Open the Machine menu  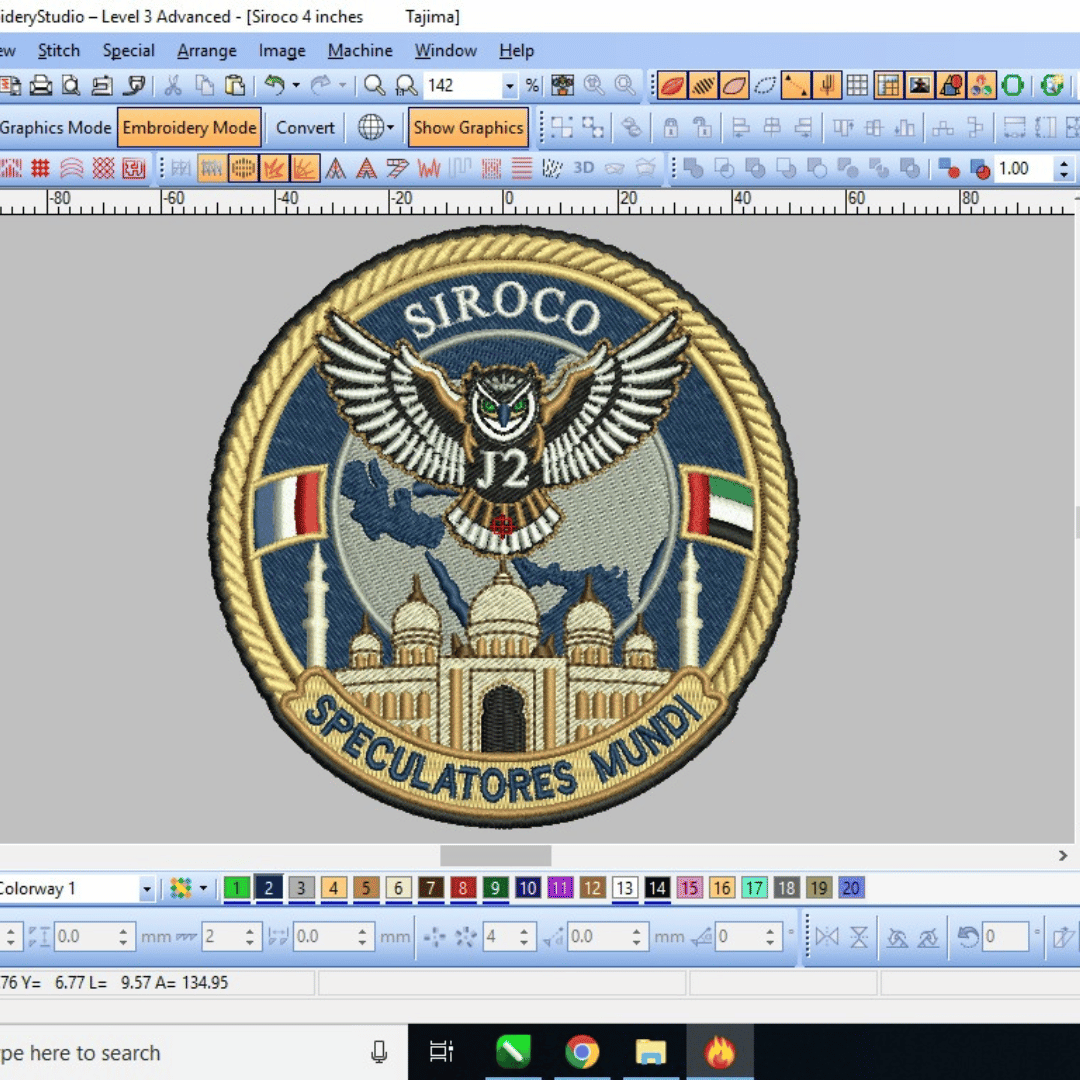pos(360,51)
